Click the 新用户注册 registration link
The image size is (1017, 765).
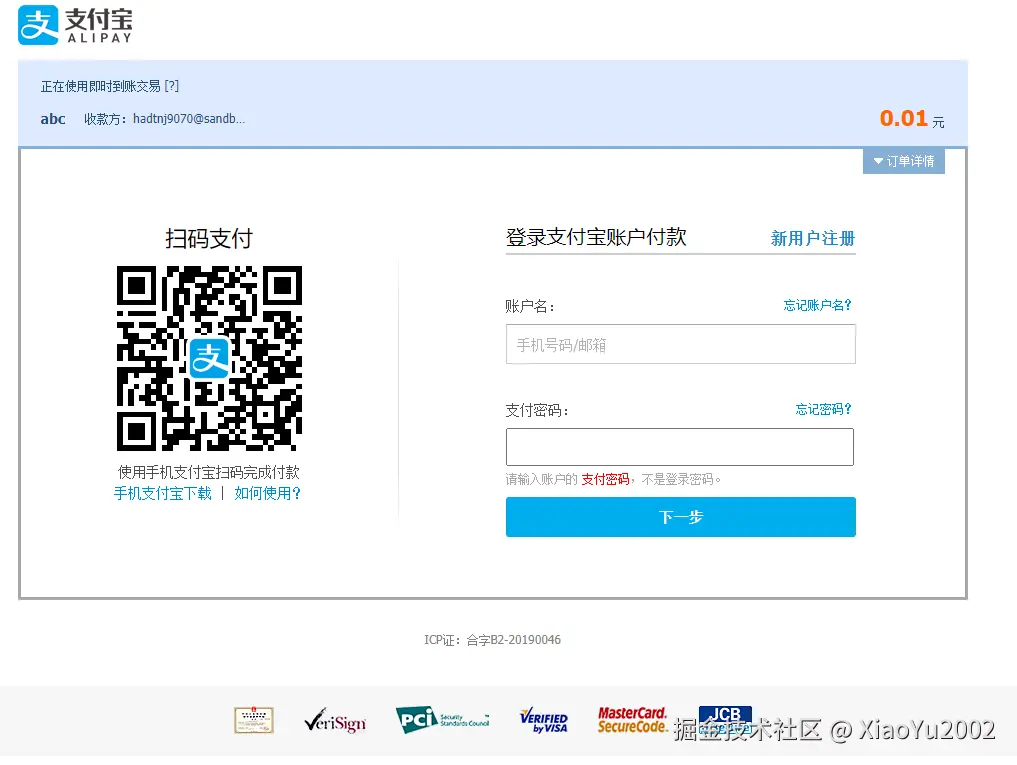[x=813, y=238]
